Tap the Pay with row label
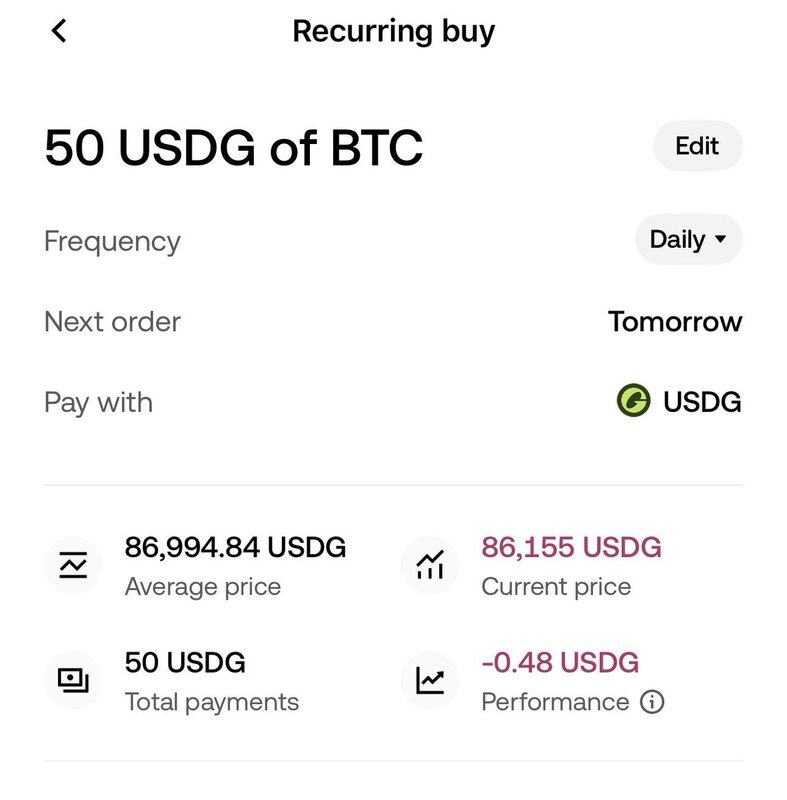Viewport: 787px width, 800px height. [98, 402]
